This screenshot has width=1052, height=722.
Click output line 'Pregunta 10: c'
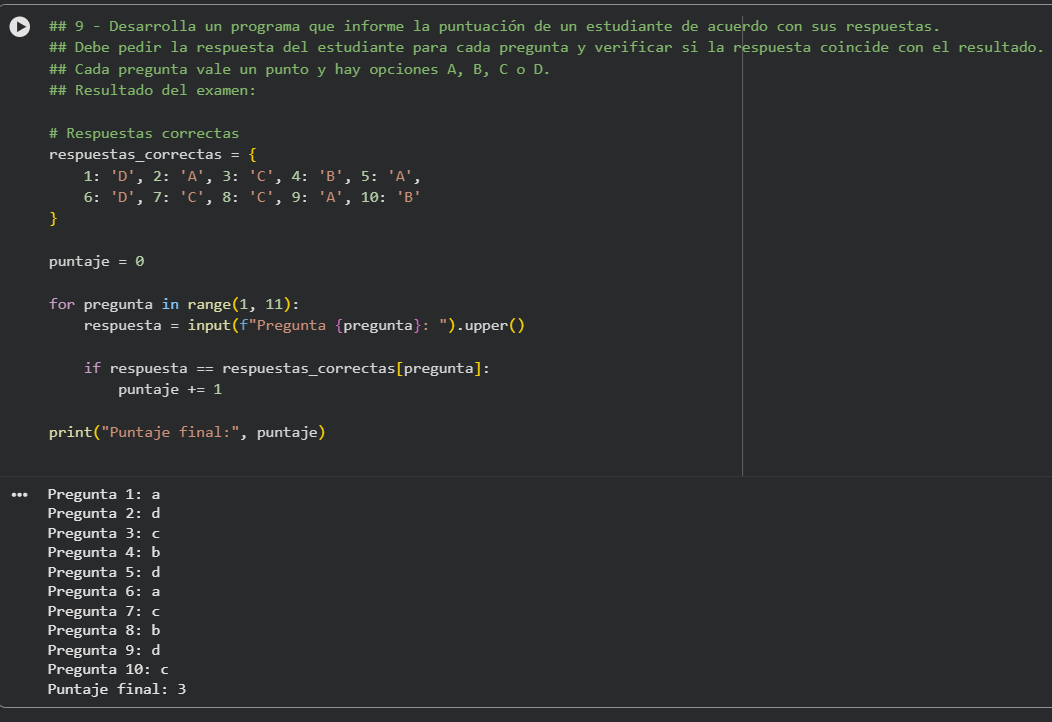pos(108,670)
